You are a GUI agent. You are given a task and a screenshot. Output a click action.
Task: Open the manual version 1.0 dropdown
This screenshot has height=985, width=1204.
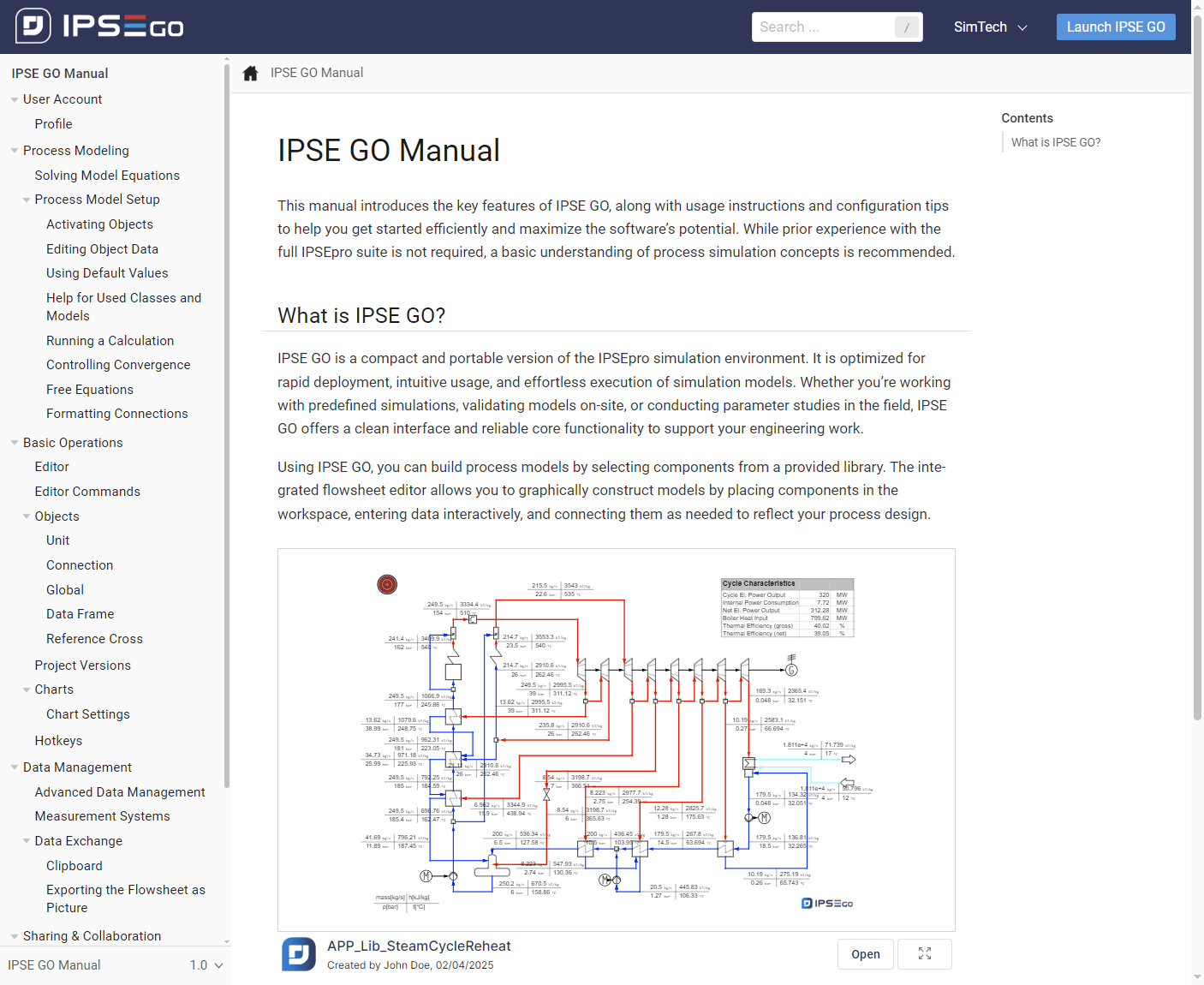tap(206, 964)
